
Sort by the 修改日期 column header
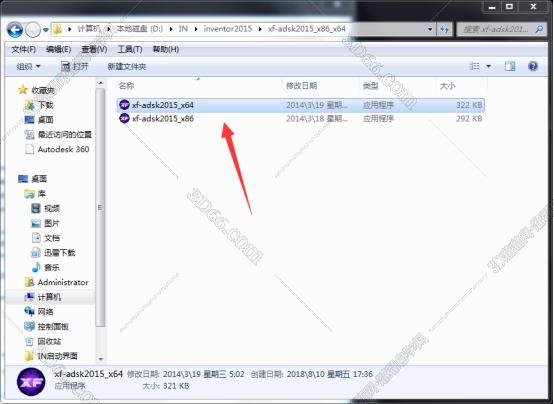[x=301, y=86]
